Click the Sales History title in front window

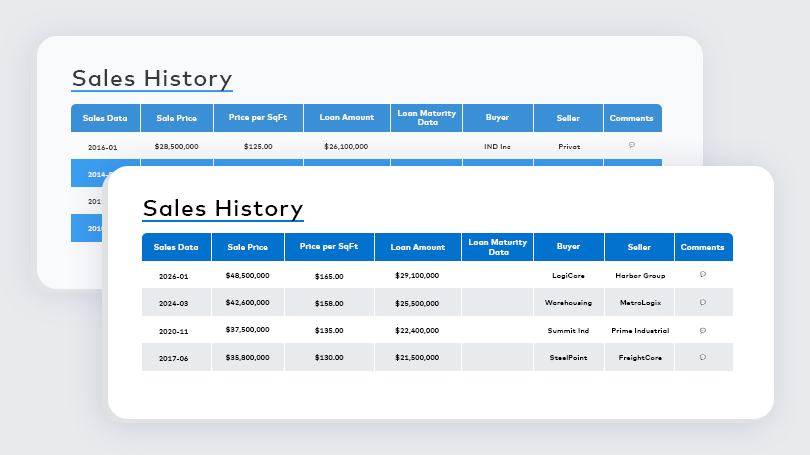[x=223, y=208]
